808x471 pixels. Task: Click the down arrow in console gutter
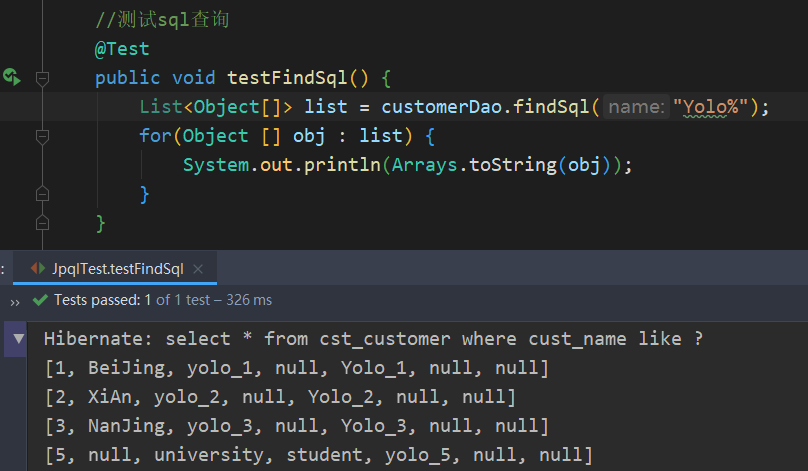[x=19, y=339]
